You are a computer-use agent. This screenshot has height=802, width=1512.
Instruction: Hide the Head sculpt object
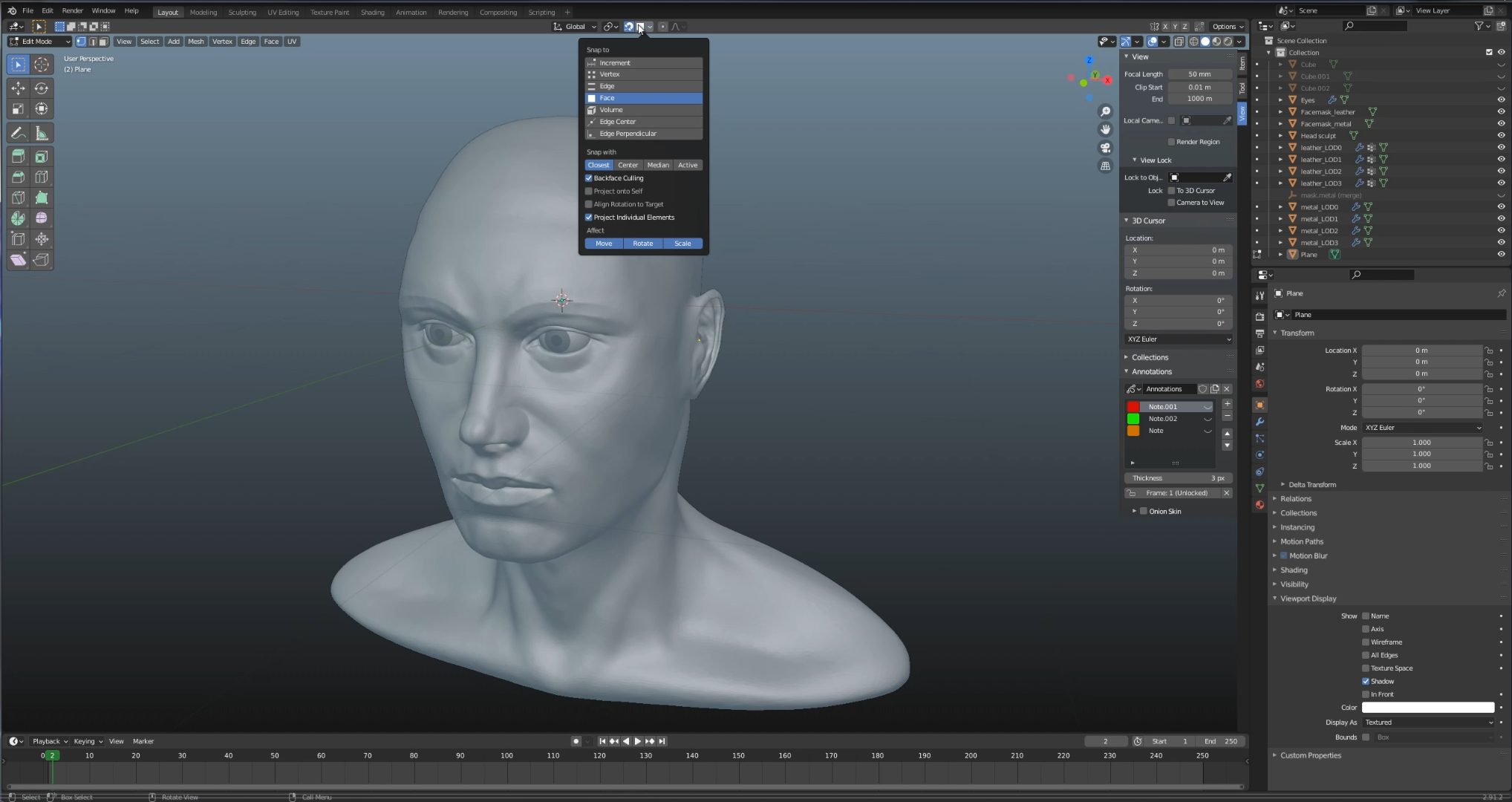pos(1501,136)
